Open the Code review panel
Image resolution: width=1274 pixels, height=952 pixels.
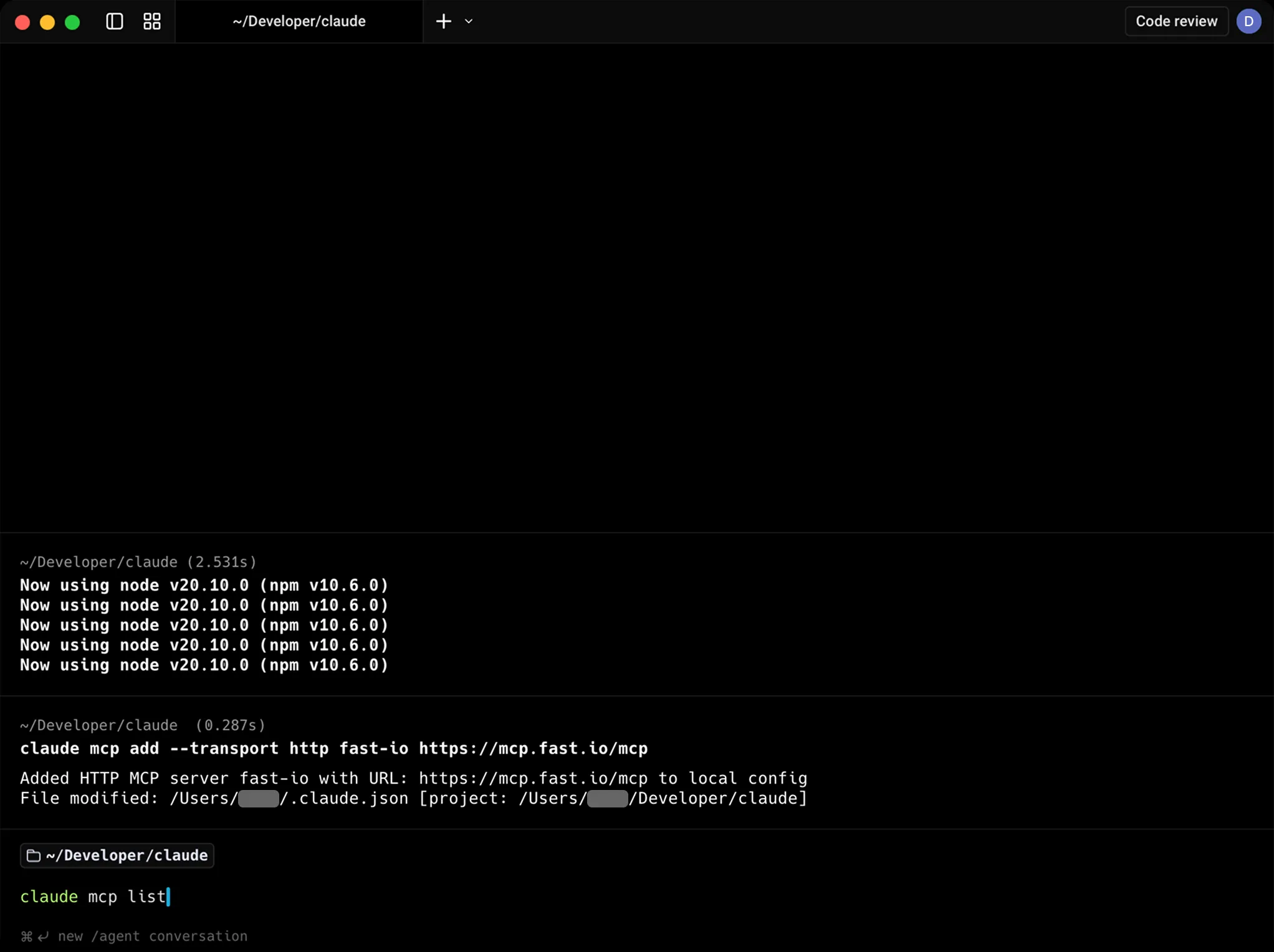pyautogui.click(x=1176, y=21)
